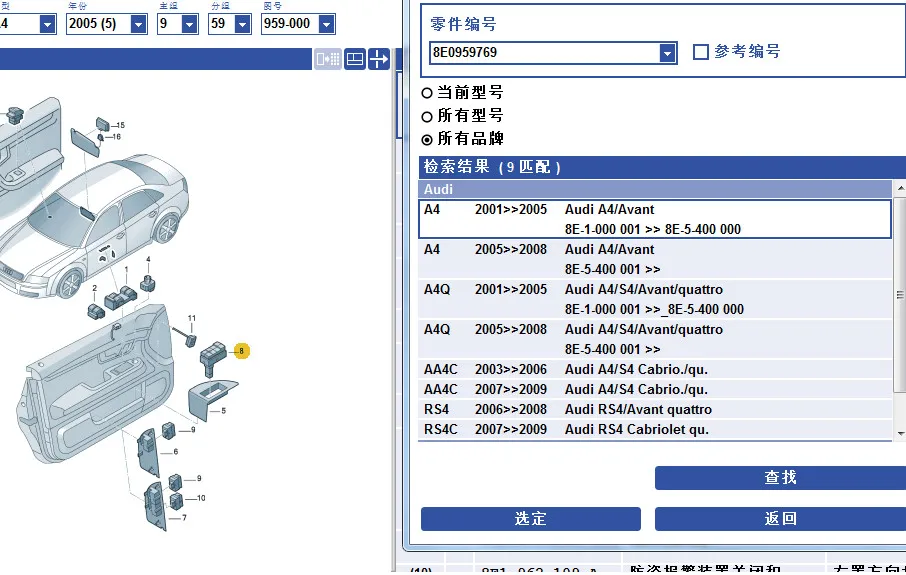The image size is (906, 575).
Task: Select A4Q 2001>>2005 quattro result row
Action: [655, 299]
